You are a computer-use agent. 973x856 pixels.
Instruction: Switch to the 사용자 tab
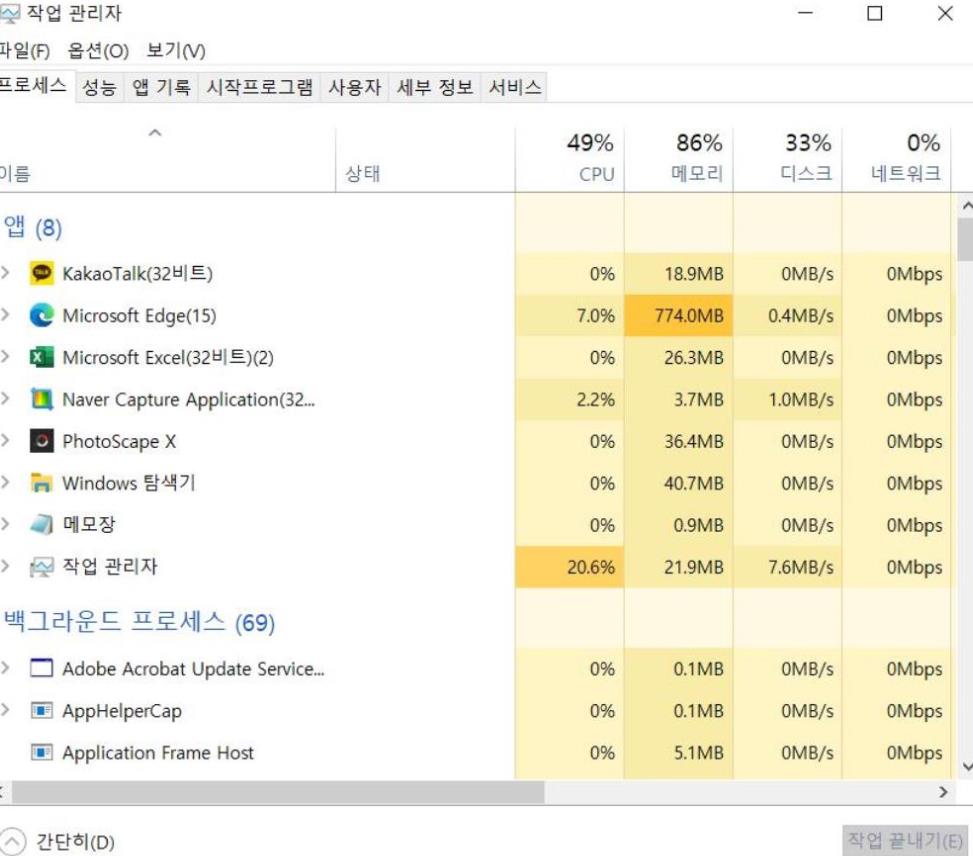[354, 87]
